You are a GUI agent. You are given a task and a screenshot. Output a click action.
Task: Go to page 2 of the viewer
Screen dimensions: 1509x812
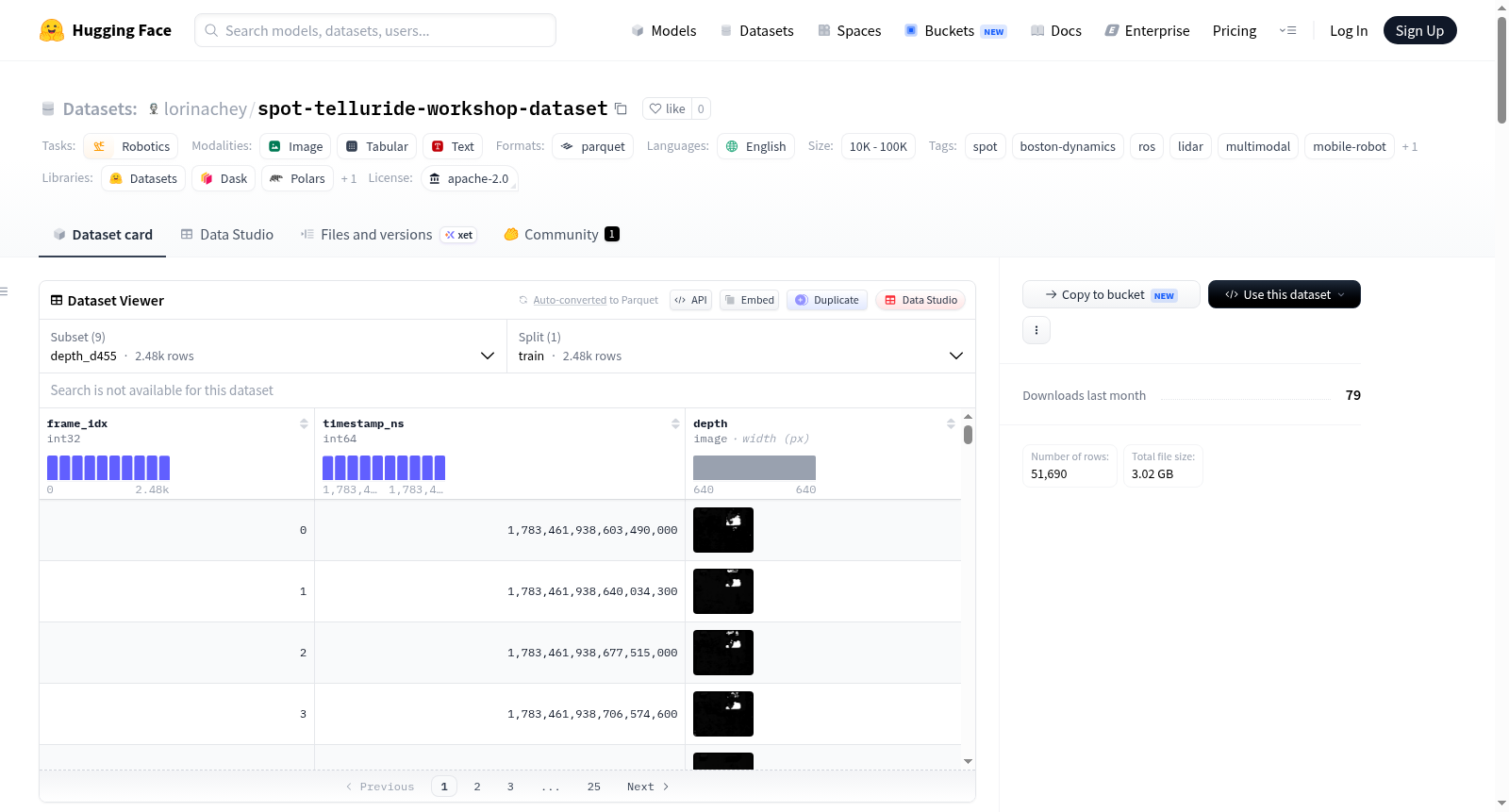tap(477, 787)
